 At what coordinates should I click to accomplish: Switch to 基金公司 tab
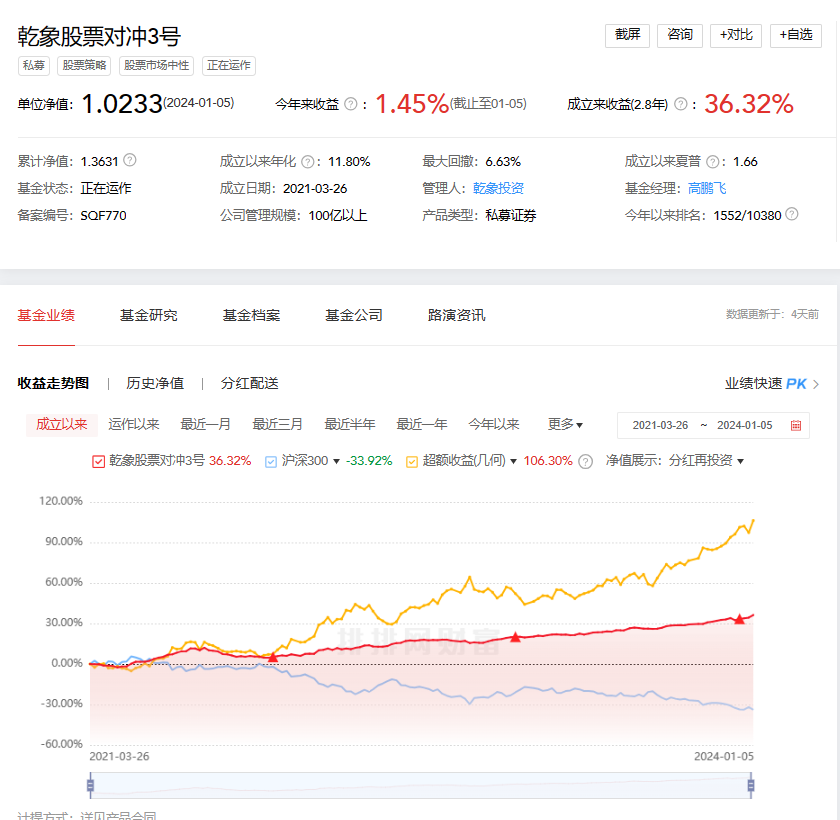(354, 315)
